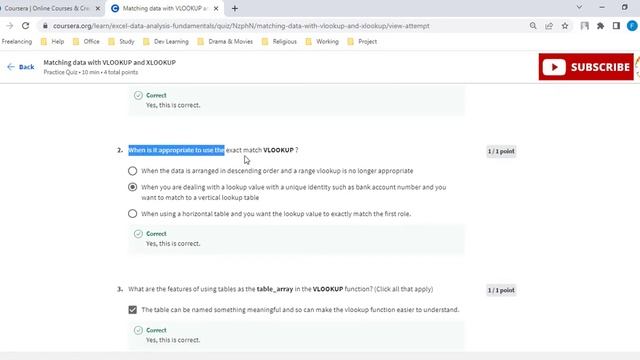Click the address bar URL field
This screenshot has width=640, height=360.
click(x=241, y=26)
